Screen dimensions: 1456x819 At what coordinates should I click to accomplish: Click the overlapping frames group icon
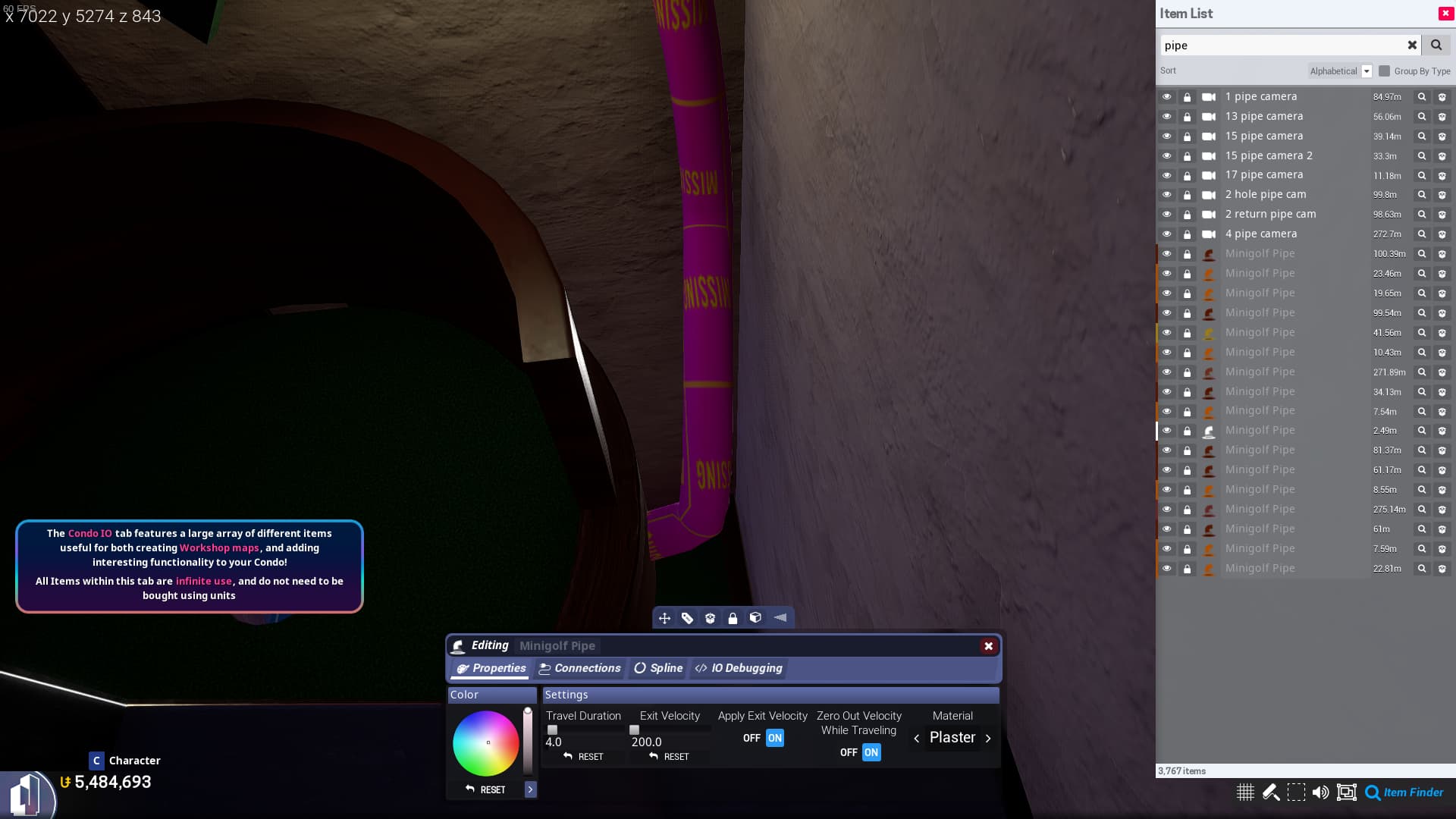(x=1347, y=792)
